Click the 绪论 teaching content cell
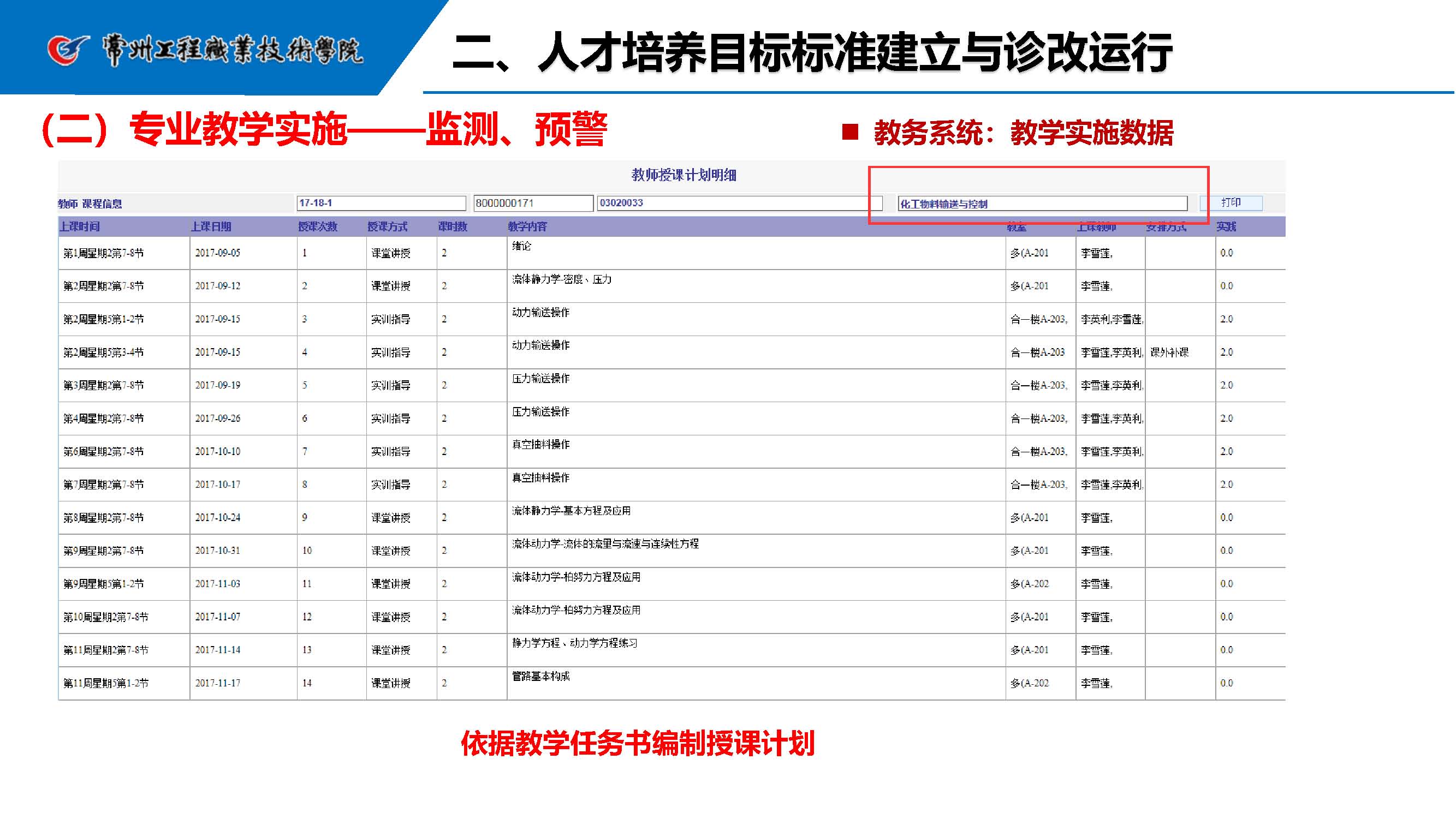The height and width of the screenshot is (819, 1456). [522, 246]
